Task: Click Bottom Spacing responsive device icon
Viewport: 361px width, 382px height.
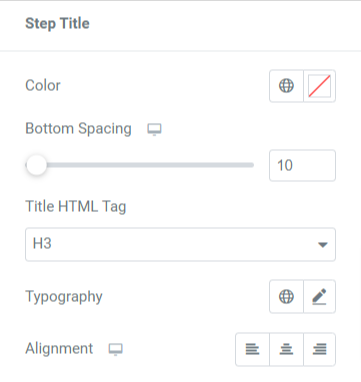Action: coord(155,129)
